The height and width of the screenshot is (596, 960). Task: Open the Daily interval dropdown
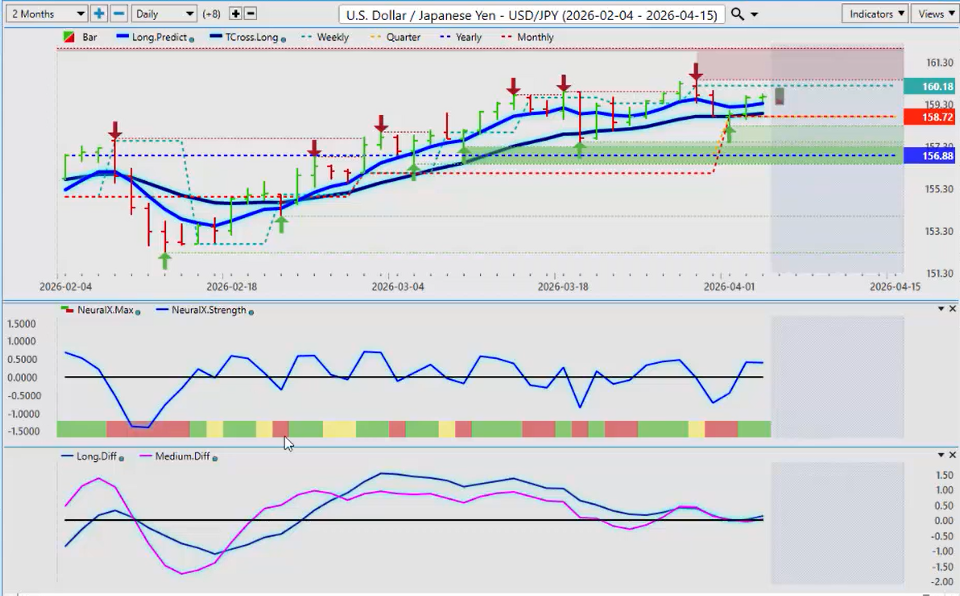[164, 14]
